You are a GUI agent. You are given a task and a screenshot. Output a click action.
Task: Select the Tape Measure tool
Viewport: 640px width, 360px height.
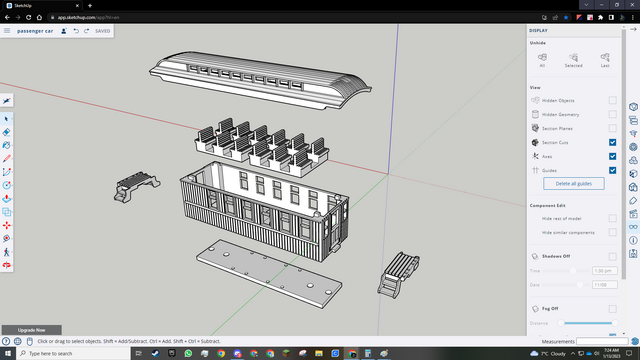pyautogui.click(x=7, y=238)
